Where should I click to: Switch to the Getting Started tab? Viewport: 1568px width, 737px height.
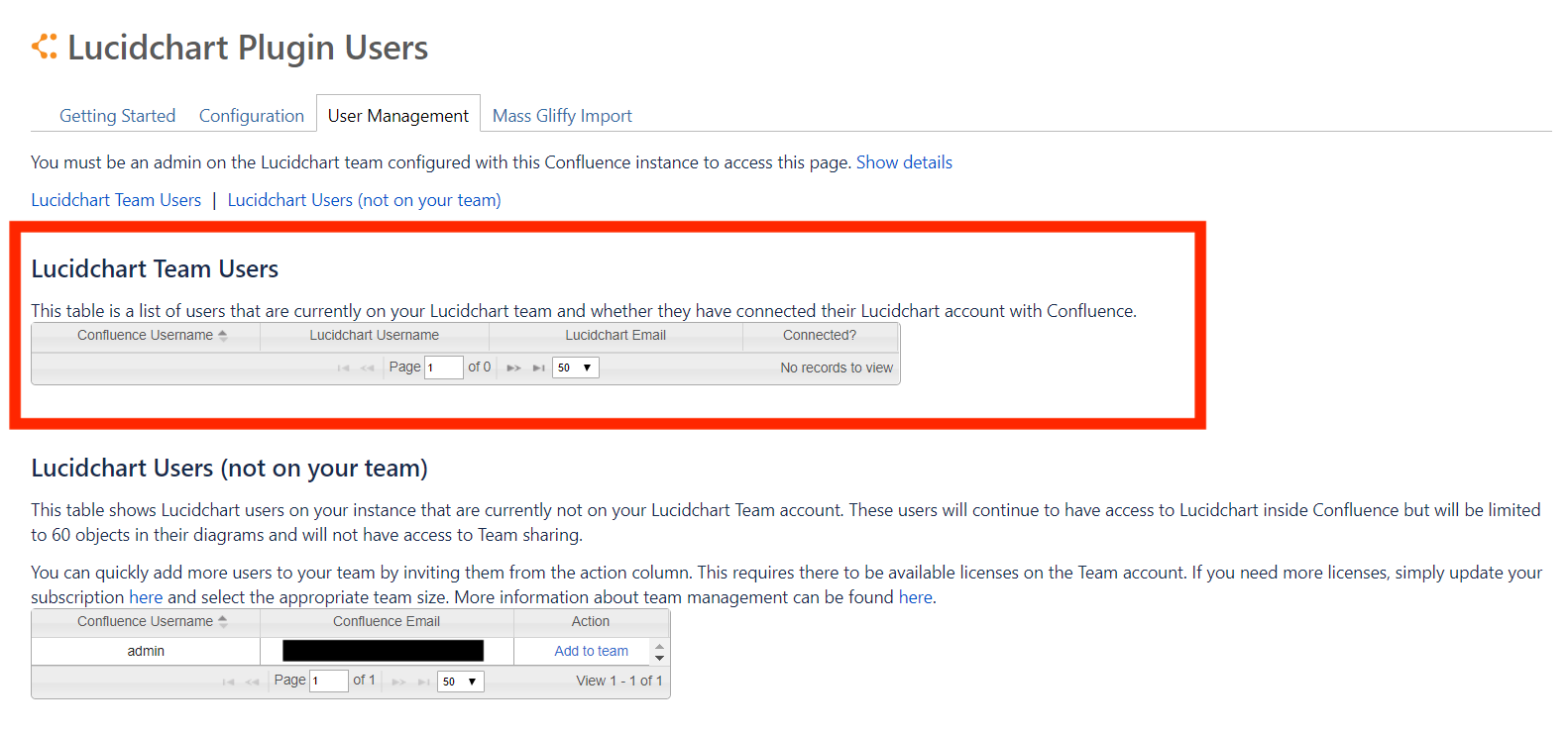click(x=117, y=116)
